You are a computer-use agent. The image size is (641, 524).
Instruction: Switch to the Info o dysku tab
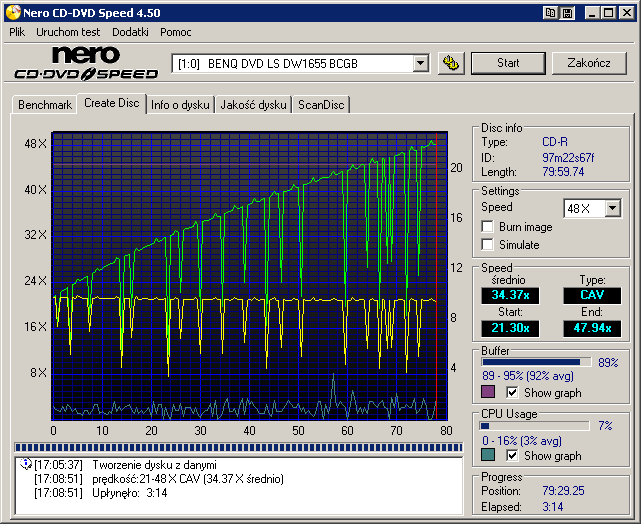(180, 105)
